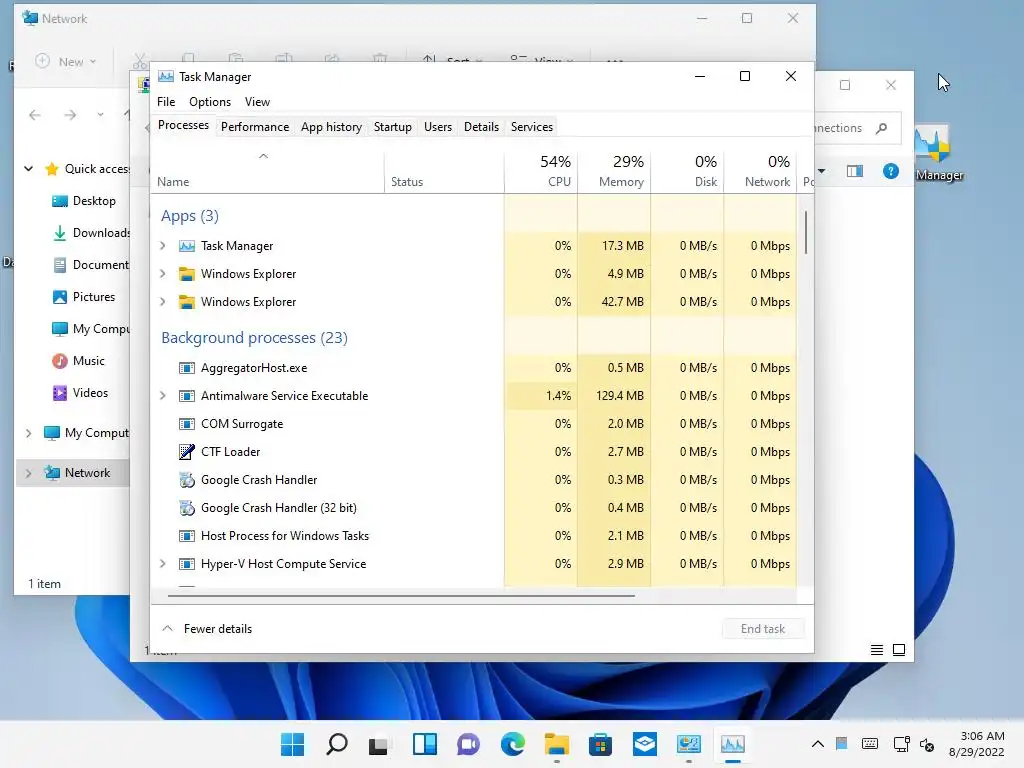Sort processes by Memory column header
Image resolution: width=1024 pixels, height=768 pixels.
614,172
